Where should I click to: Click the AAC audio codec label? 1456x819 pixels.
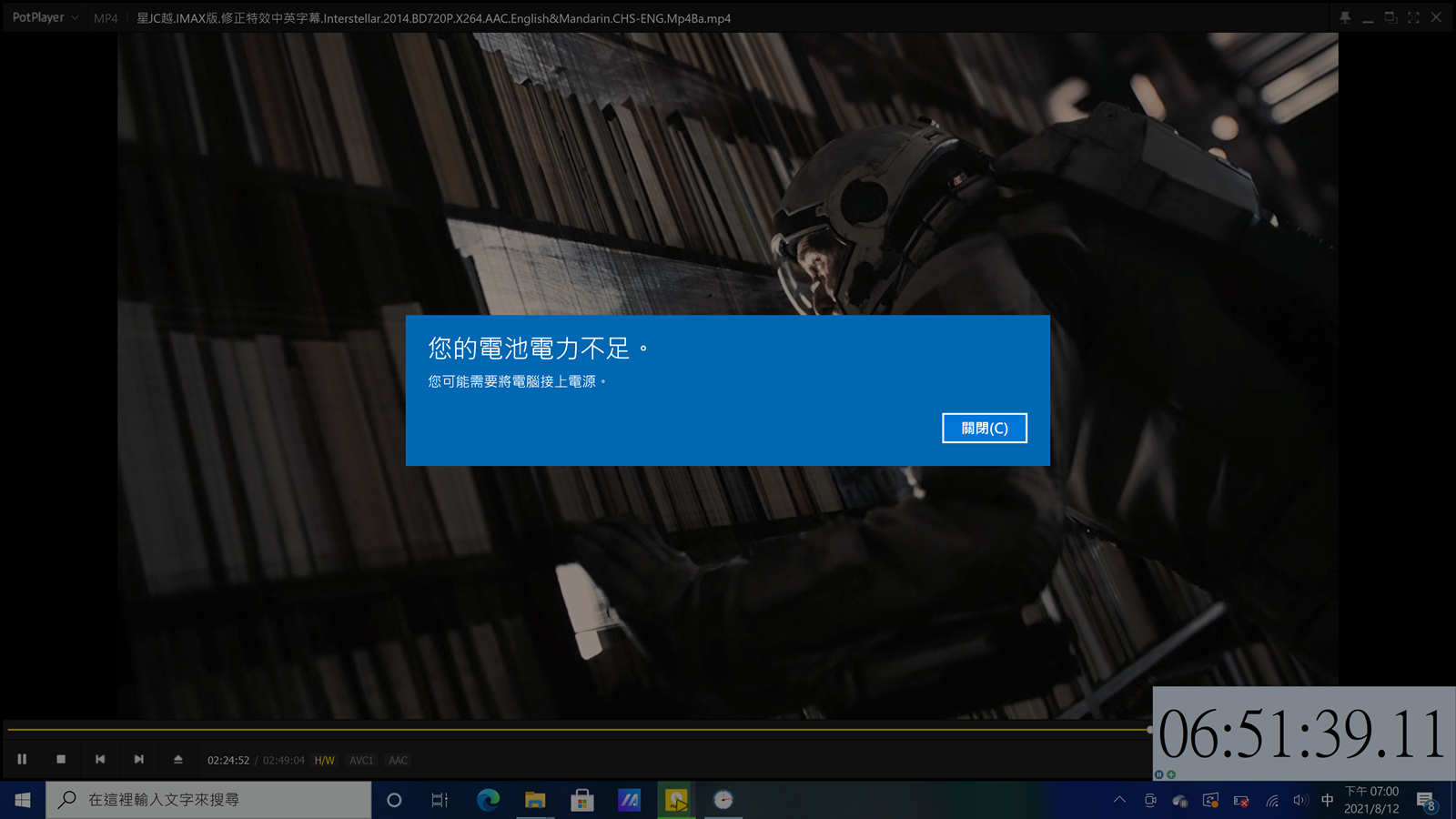398,761
